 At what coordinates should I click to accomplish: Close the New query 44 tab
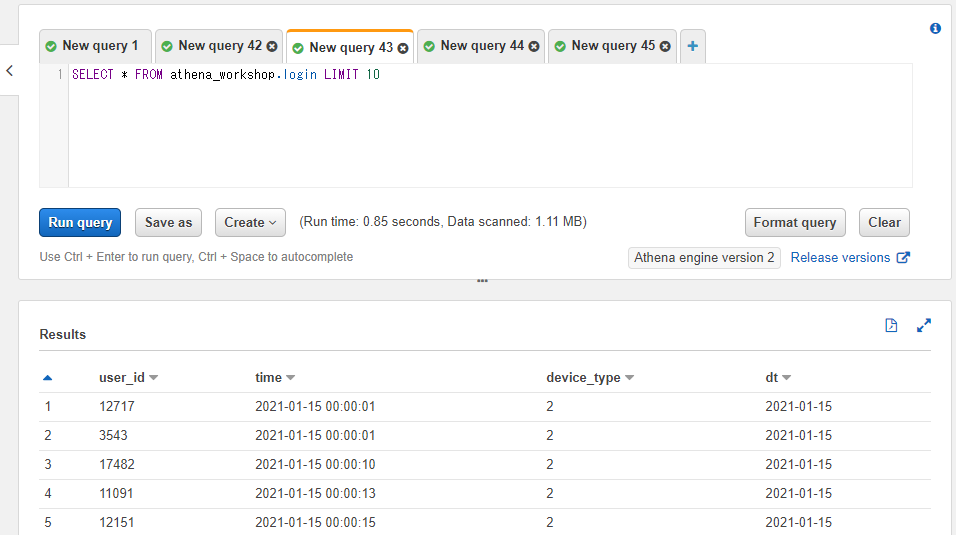534,46
